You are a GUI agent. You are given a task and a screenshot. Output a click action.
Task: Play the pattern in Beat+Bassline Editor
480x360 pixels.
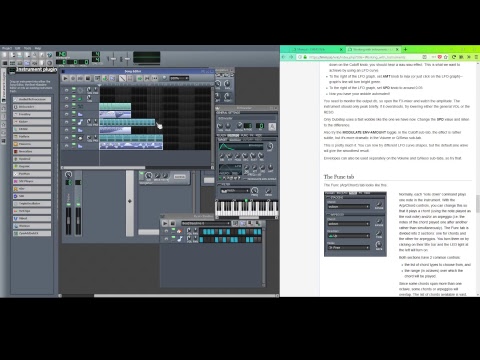click(165, 223)
